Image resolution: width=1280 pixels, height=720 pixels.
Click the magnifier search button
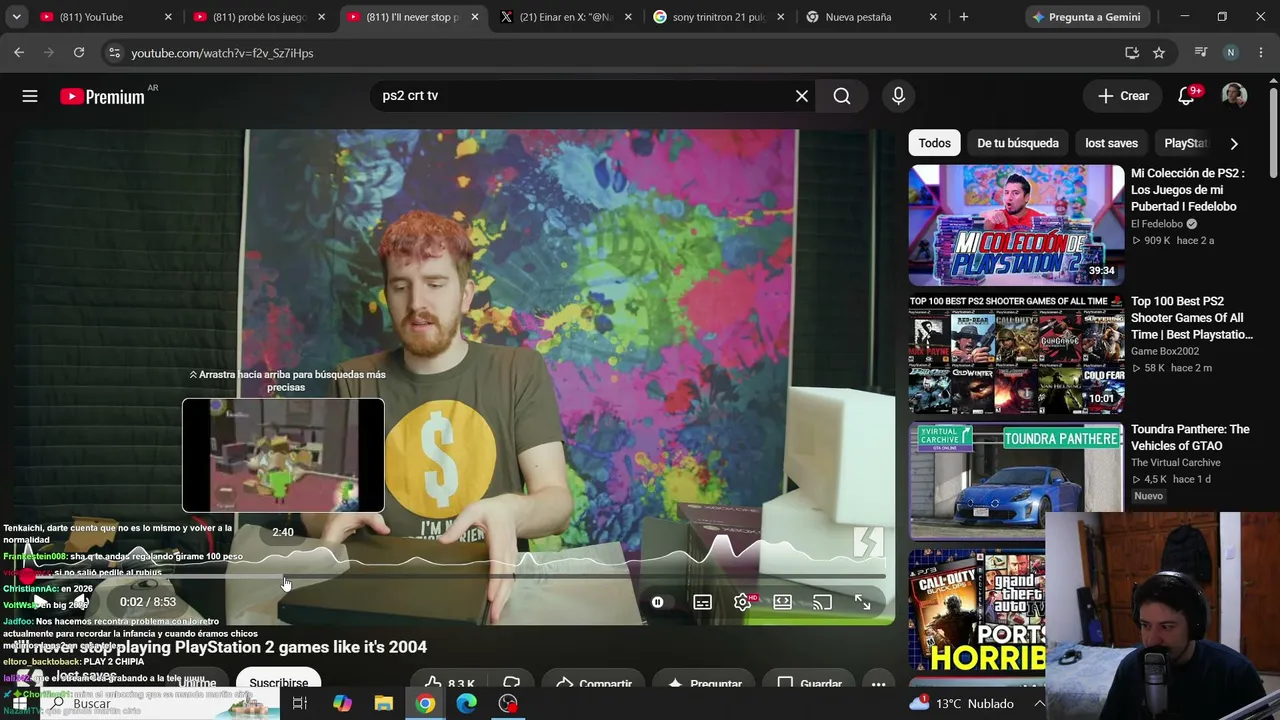point(842,96)
